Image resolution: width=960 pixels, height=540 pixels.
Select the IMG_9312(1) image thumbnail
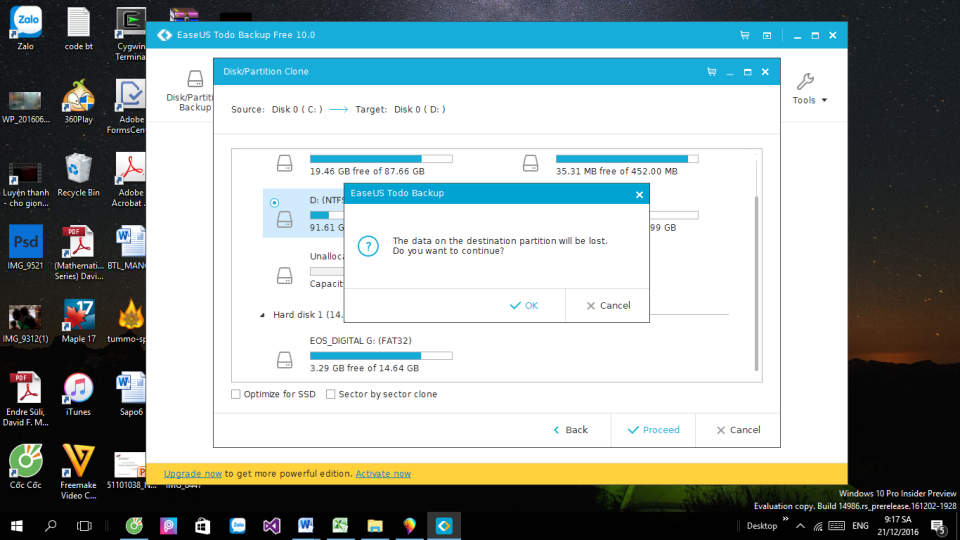pos(26,322)
